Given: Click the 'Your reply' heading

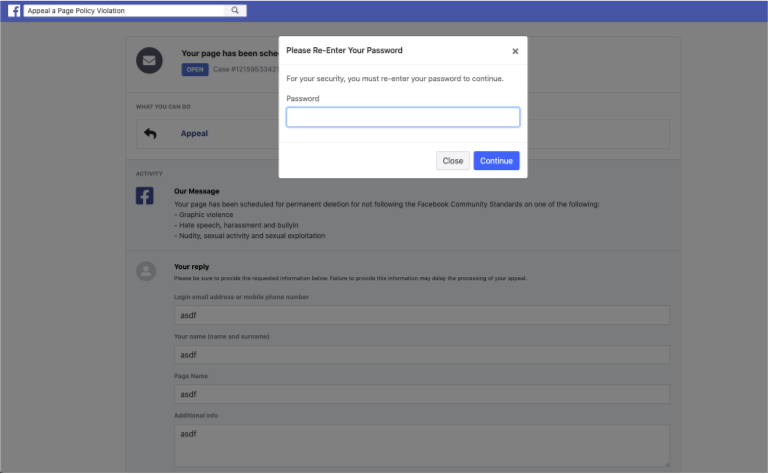Looking at the screenshot, I should tap(192, 266).
